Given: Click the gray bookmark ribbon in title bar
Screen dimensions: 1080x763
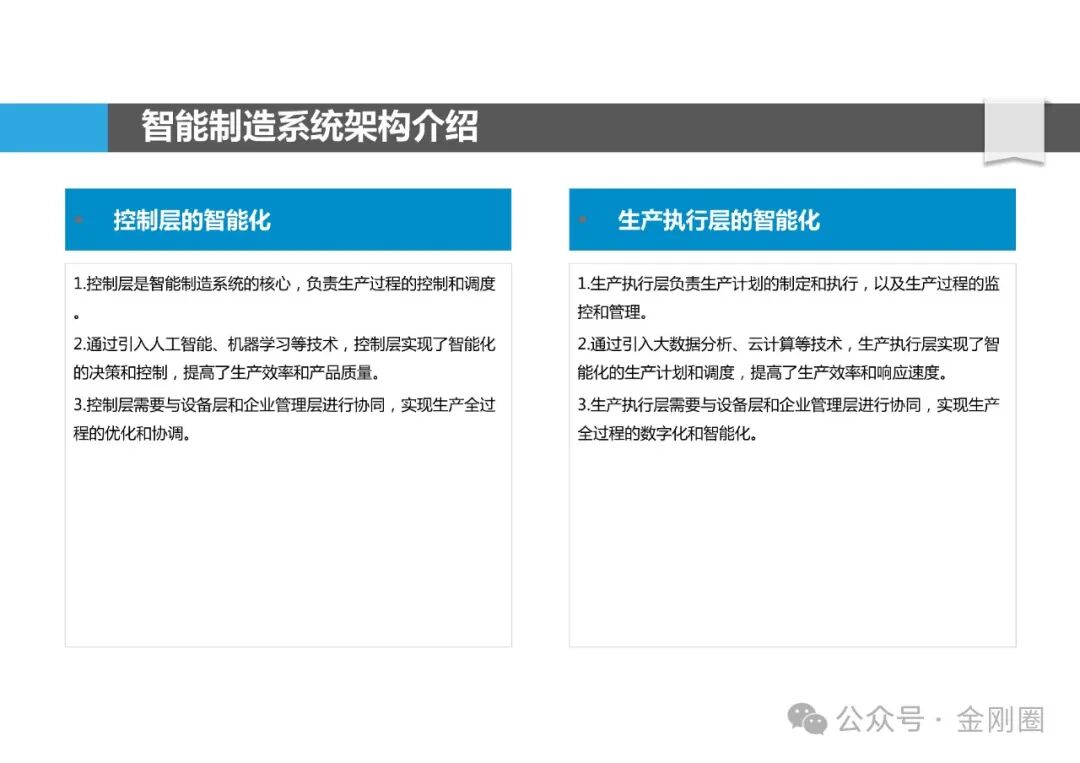Looking at the screenshot, I should click(1014, 132).
